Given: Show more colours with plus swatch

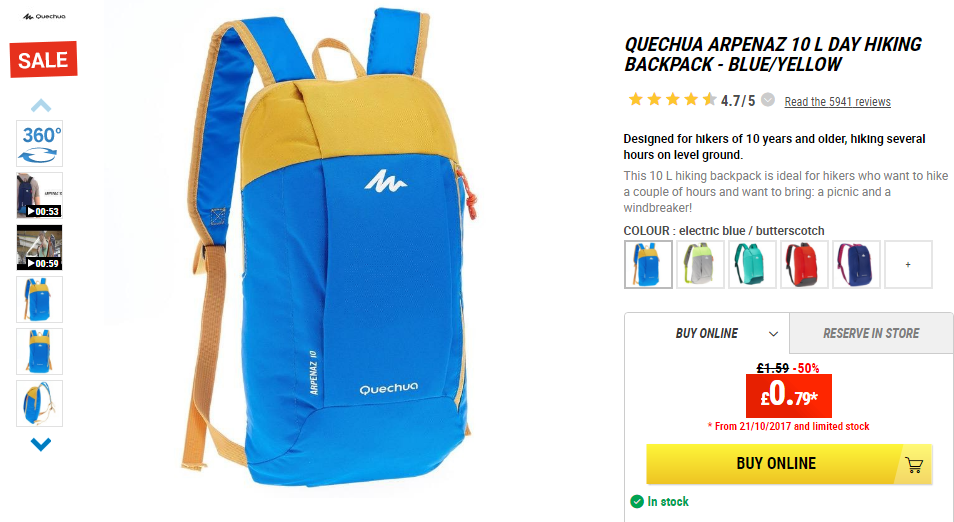Looking at the screenshot, I should pyautogui.click(x=908, y=264).
